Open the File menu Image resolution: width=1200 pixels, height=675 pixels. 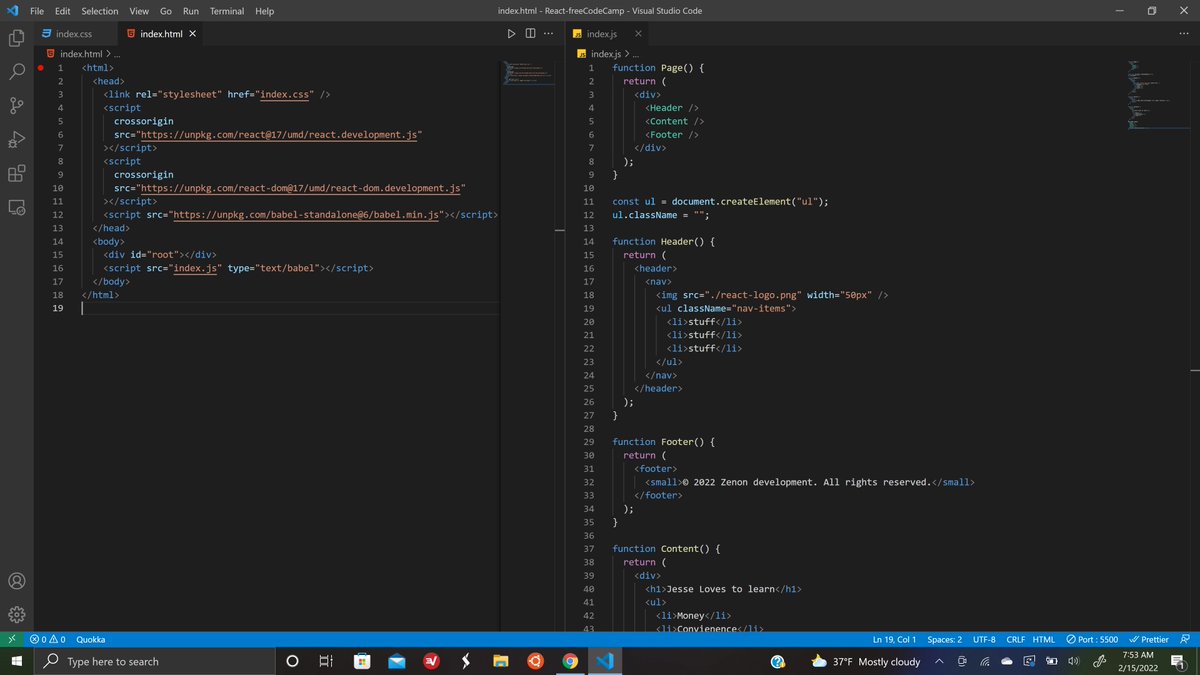point(37,11)
